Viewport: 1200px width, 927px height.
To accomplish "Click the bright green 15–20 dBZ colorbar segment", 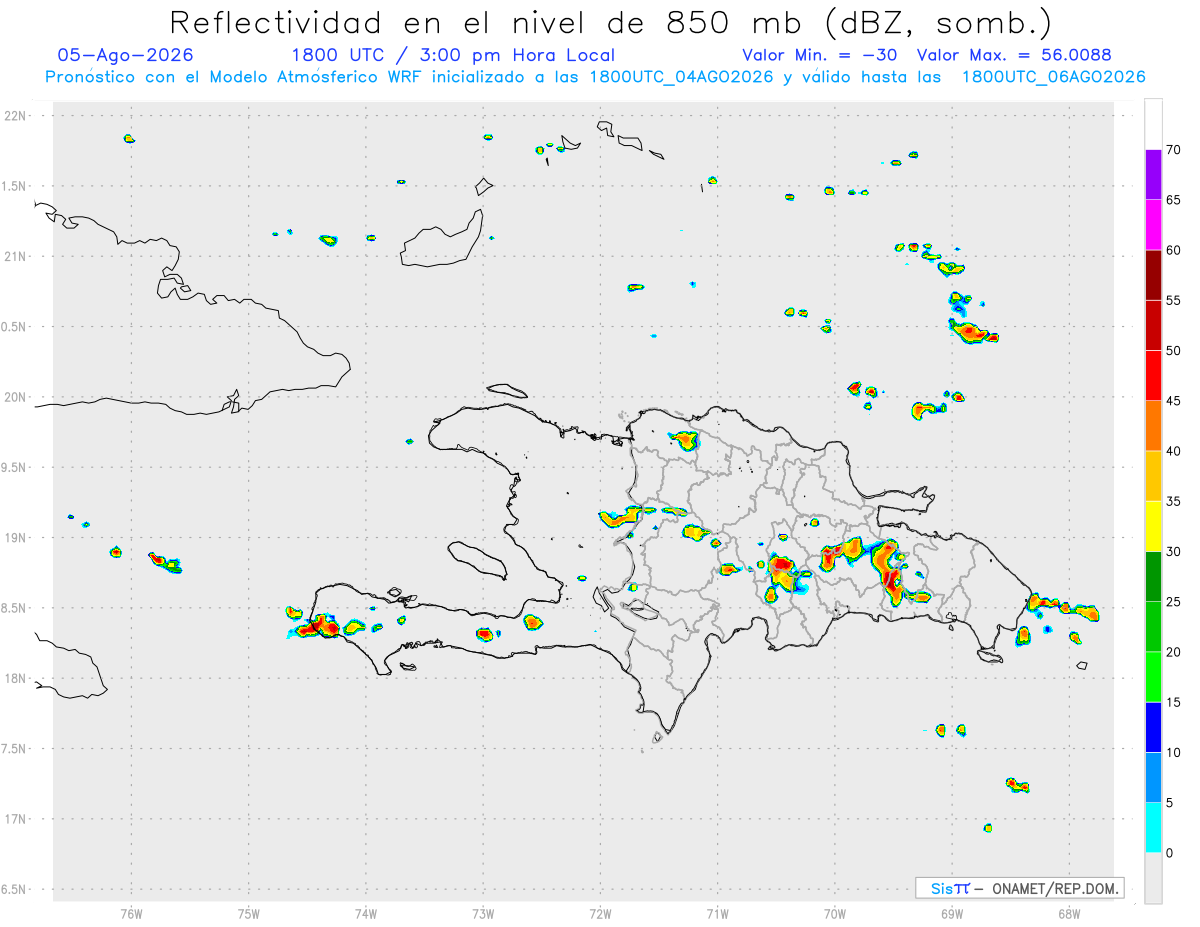I will pos(1154,677).
